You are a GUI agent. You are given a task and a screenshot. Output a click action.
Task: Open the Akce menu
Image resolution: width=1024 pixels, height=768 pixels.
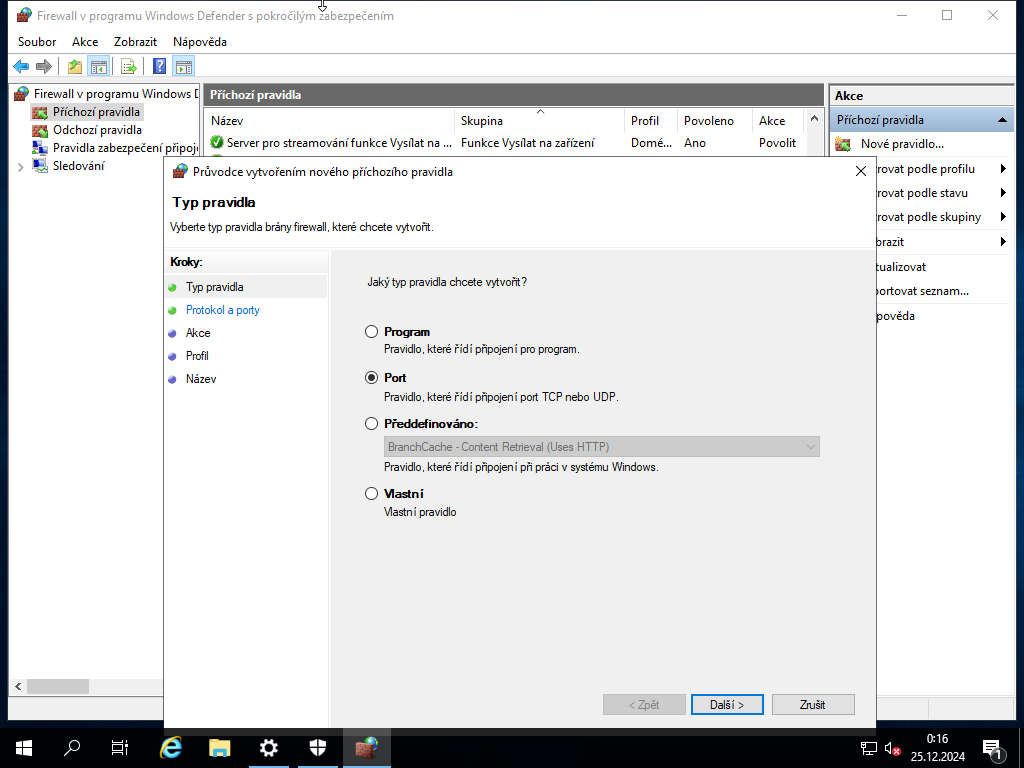click(x=85, y=41)
